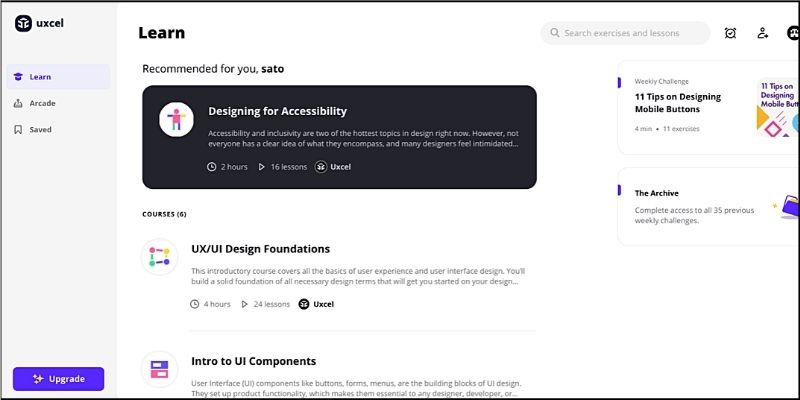Open The Archive card
The width and height of the screenshot is (800, 400).
pyautogui.click(x=657, y=193)
